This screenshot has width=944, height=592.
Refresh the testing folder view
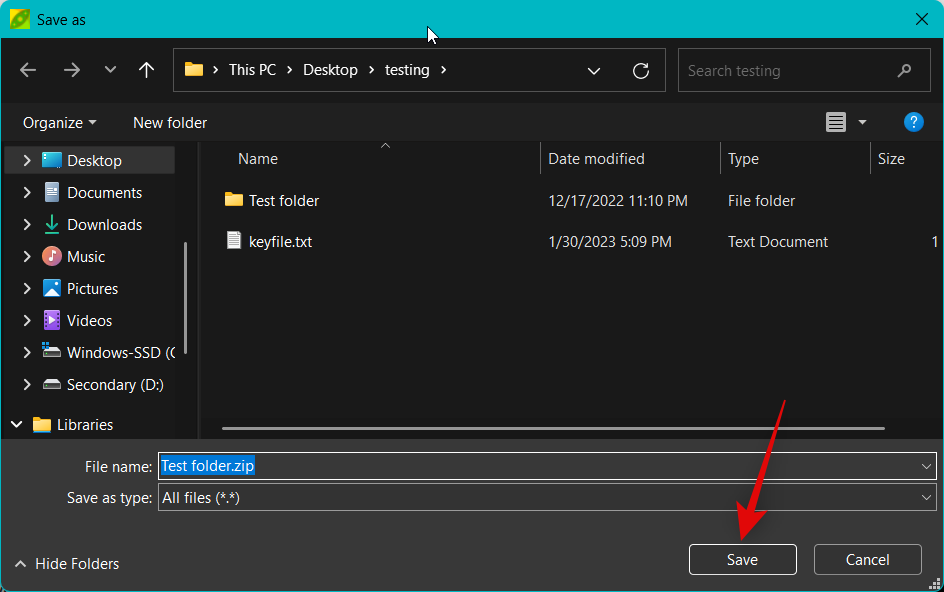point(641,71)
